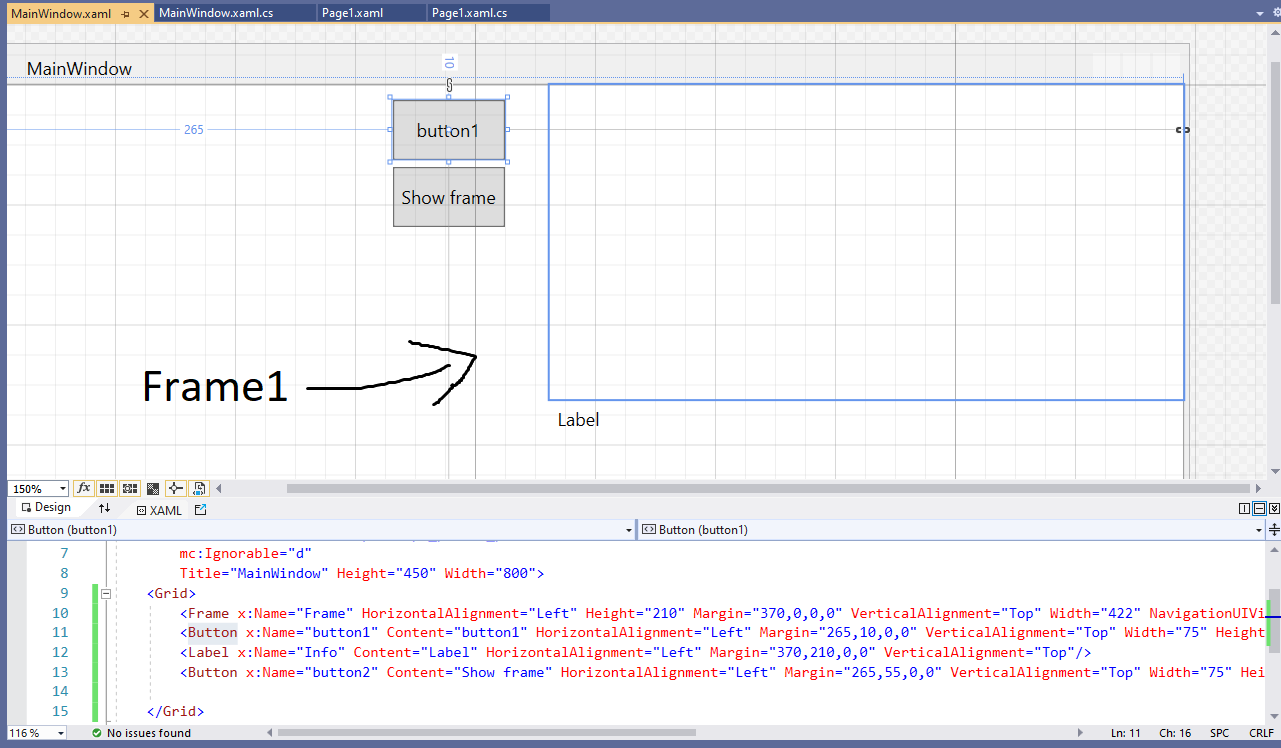Click designer horizontal scrollbar left arrow

tap(219, 489)
